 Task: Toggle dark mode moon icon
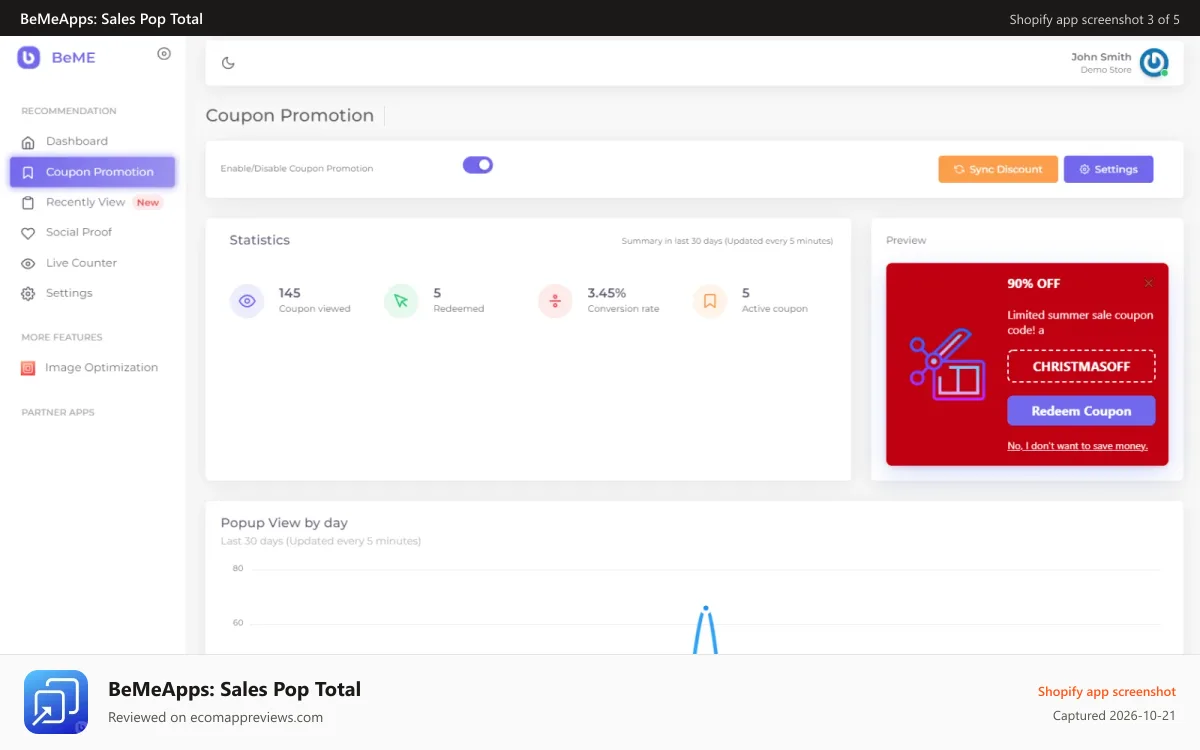point(228,63)
